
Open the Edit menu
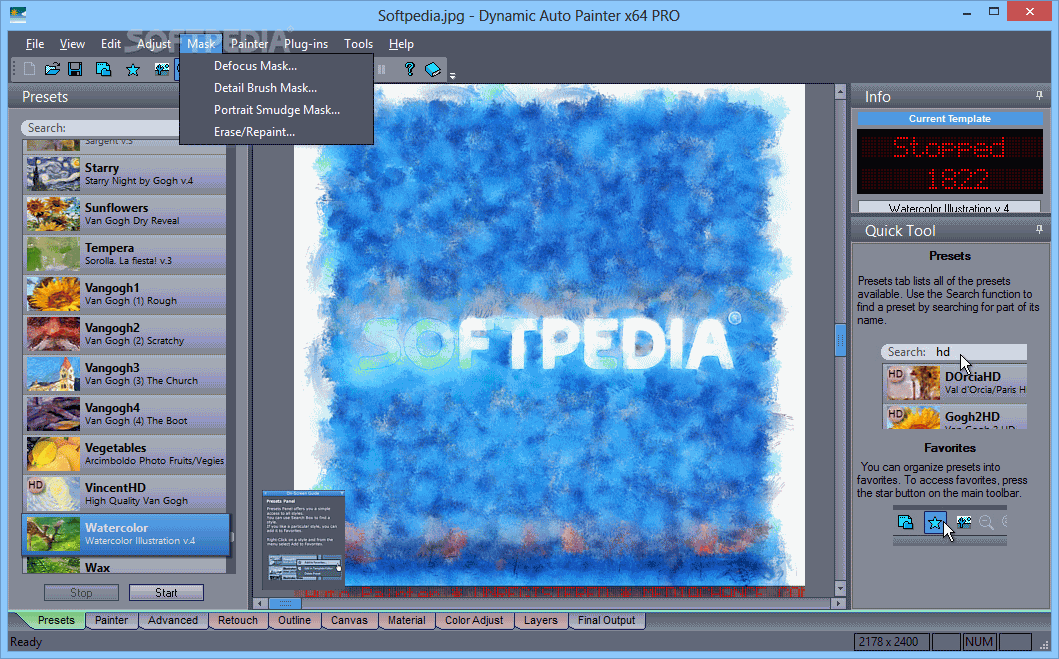(x=111, y=44)
